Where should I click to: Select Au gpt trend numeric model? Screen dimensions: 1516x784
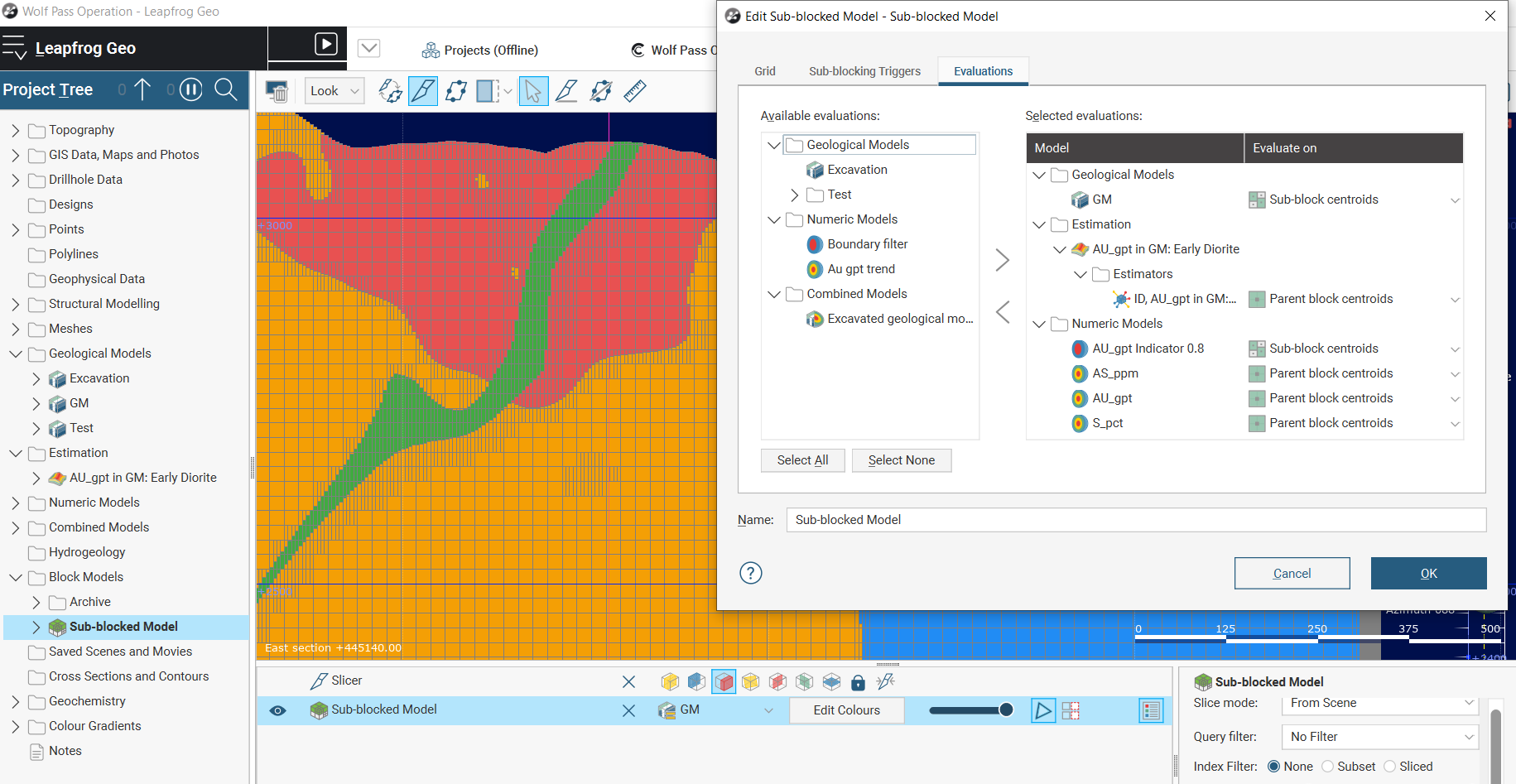coord(850,269)
